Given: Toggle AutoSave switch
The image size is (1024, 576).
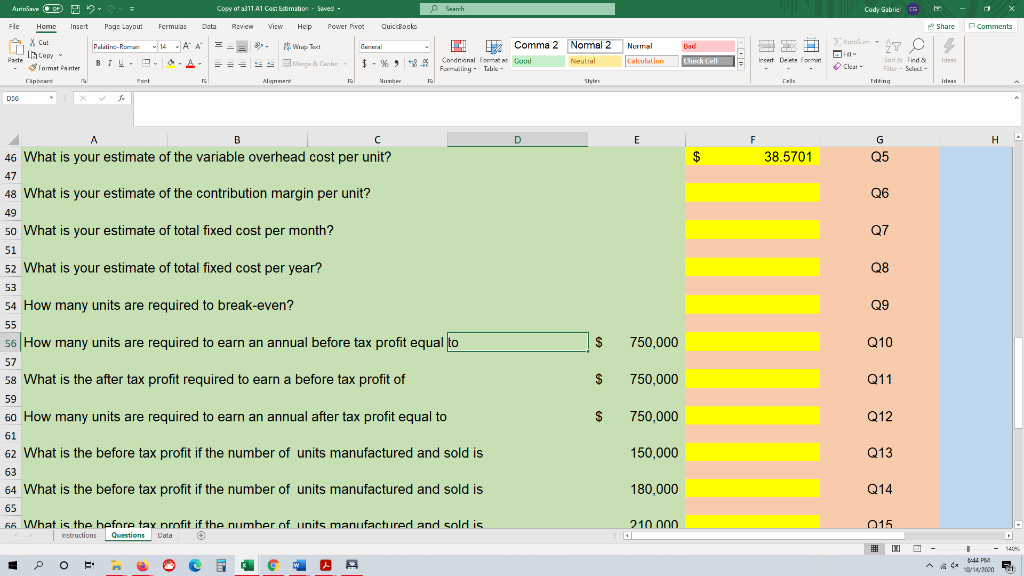Looking at the screenshot, I should click(x=53, y=9).
